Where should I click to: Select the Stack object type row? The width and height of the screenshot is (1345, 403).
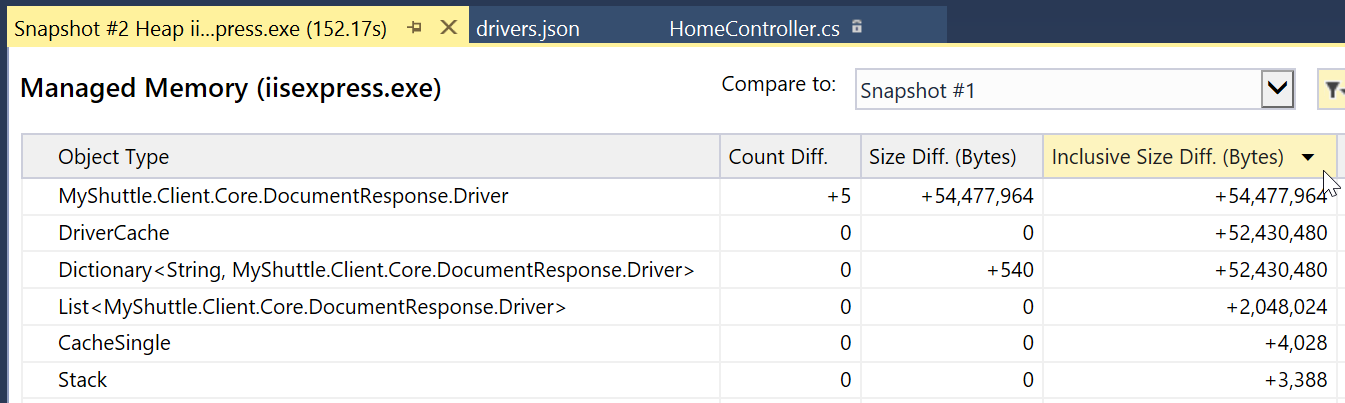(83, 380)
